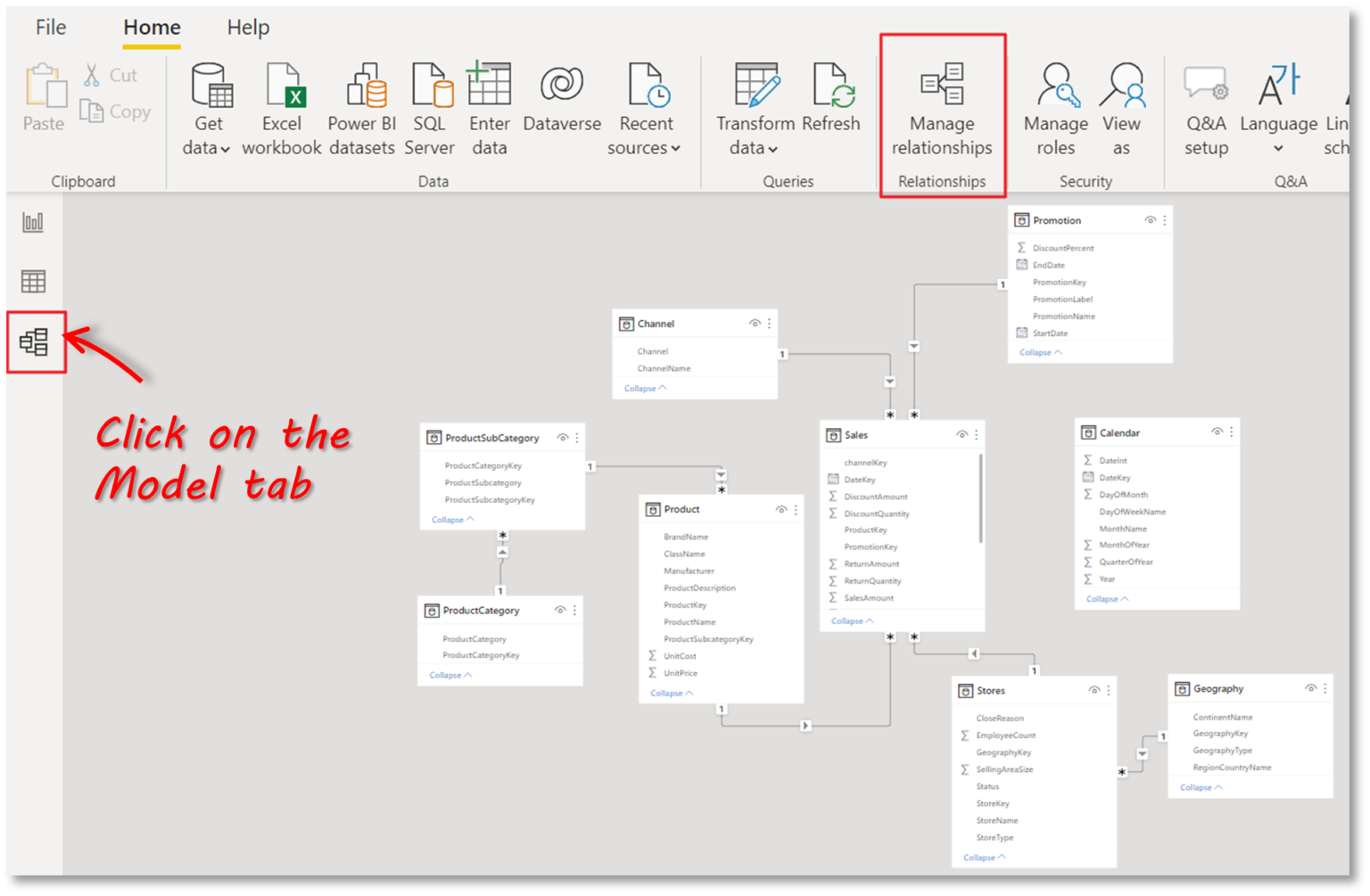
Task: Toggle the Calendar table visibility eye
Action: click(1217, 432)
